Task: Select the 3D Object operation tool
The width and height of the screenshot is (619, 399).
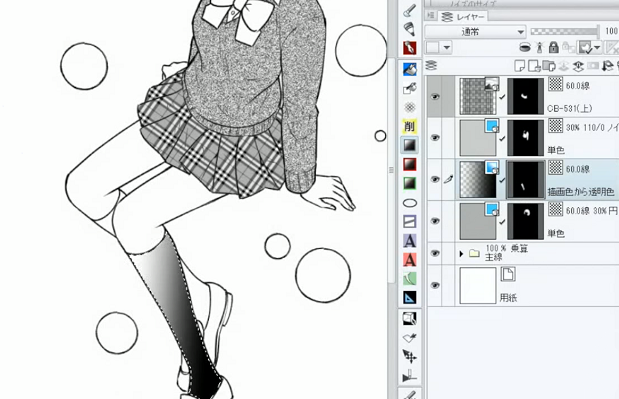Action: point(410,318)
